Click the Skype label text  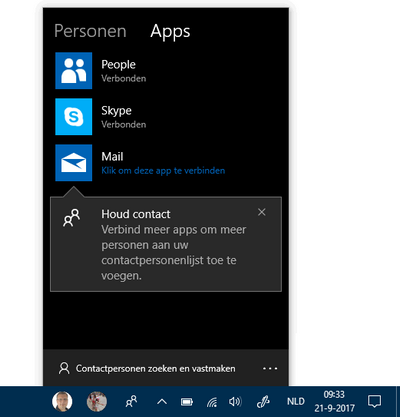(116, 111)
